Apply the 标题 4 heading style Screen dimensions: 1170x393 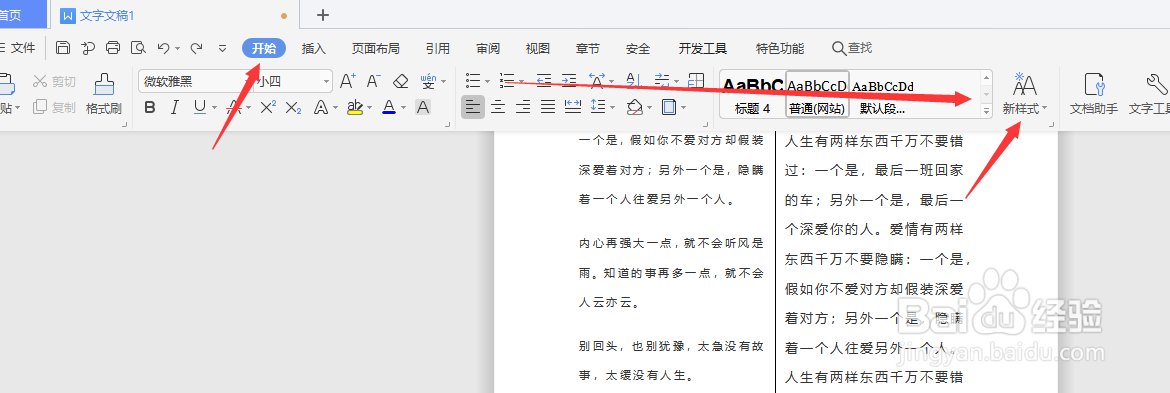pos(752,95)
